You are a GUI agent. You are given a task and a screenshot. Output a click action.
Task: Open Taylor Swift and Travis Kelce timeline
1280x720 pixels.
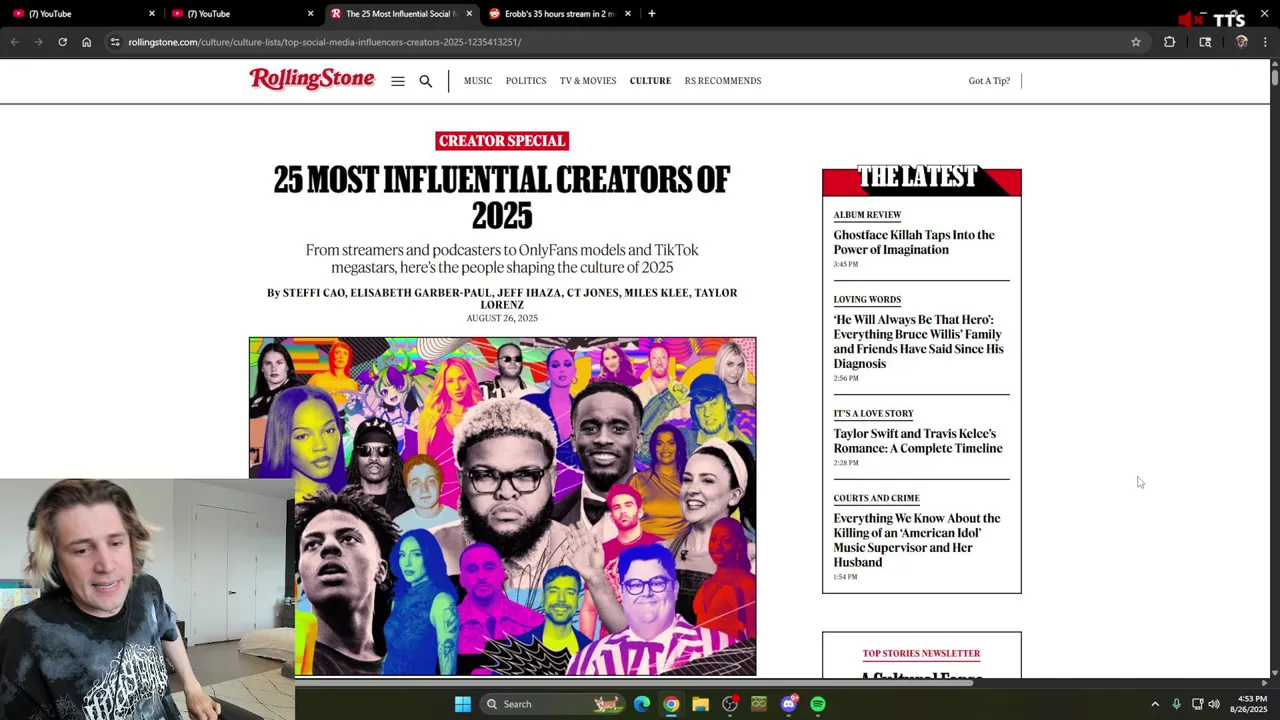pos(918,441)
